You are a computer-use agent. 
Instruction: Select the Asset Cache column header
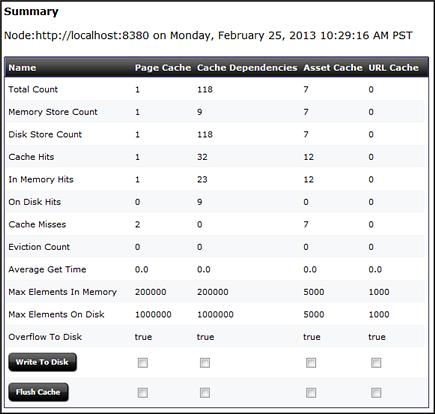pyautogui.click(x=333, y=68)
